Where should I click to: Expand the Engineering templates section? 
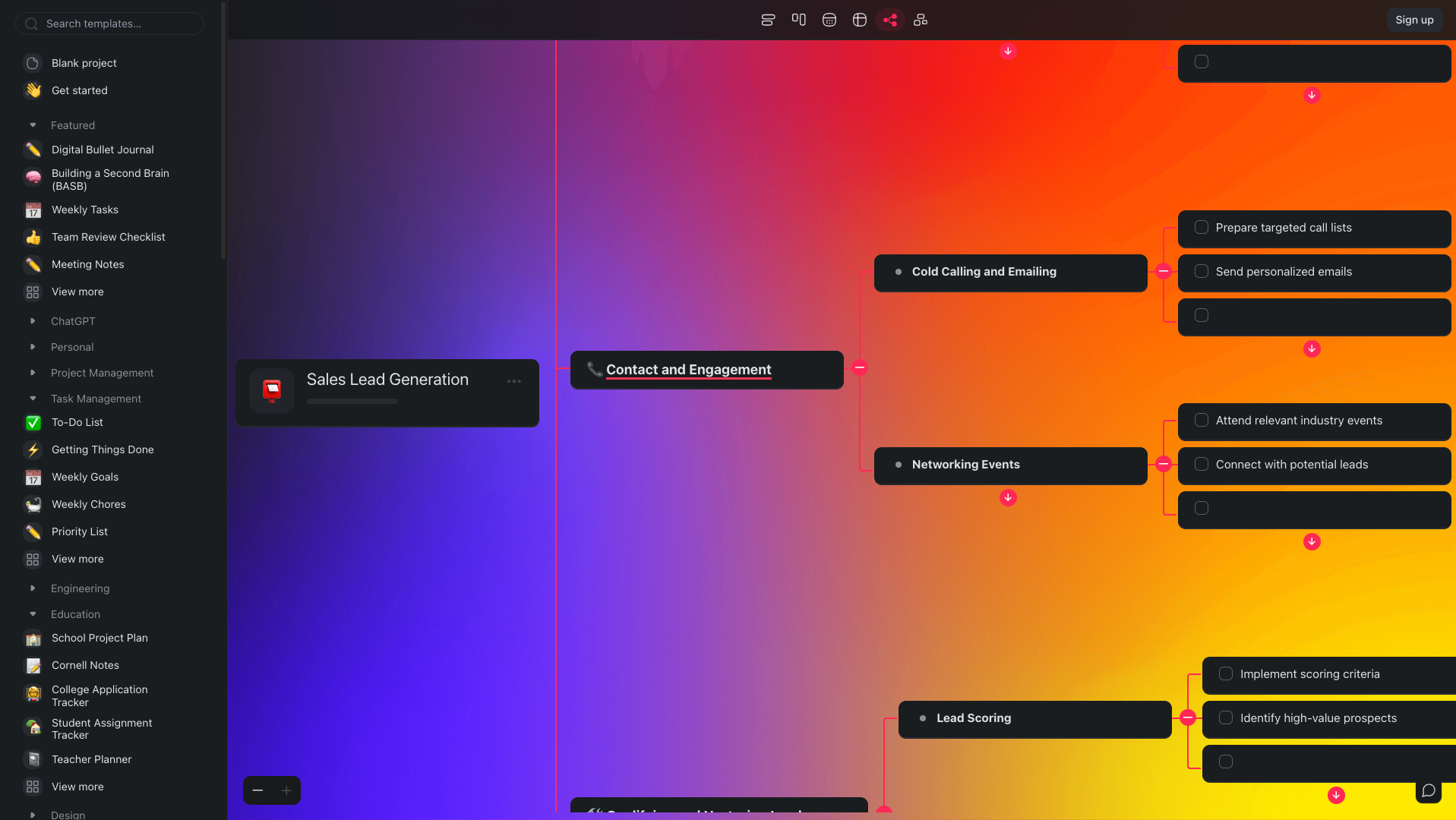tap(33, 588)
